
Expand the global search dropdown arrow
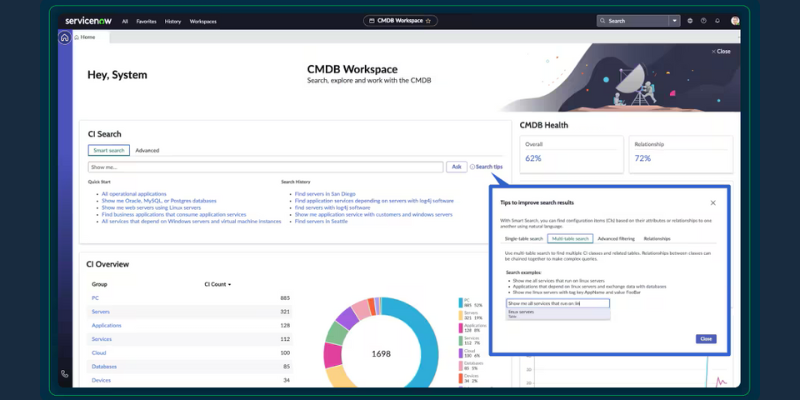[x=675, y=20]
